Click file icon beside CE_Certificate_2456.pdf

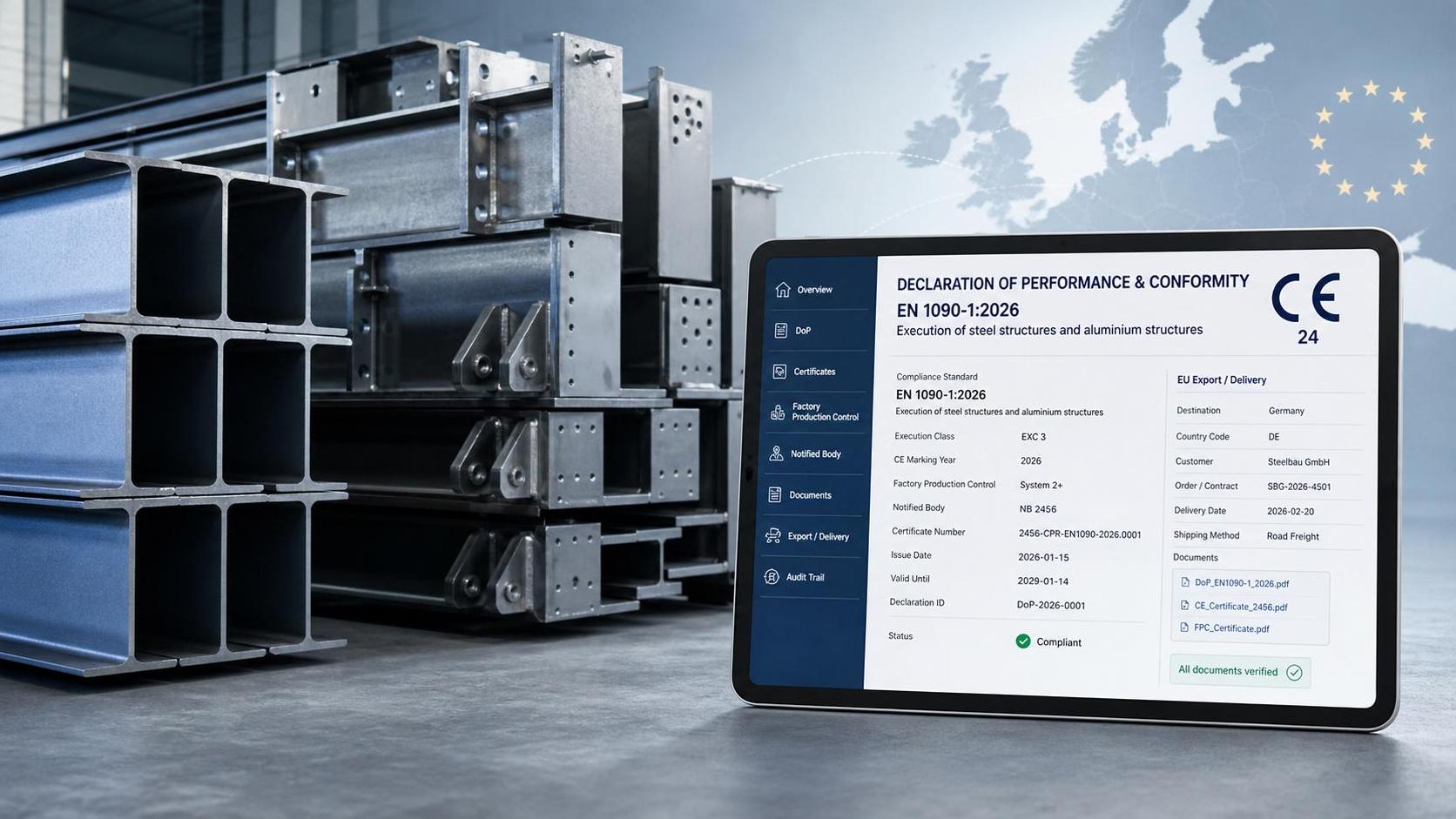pos(1184,605)
